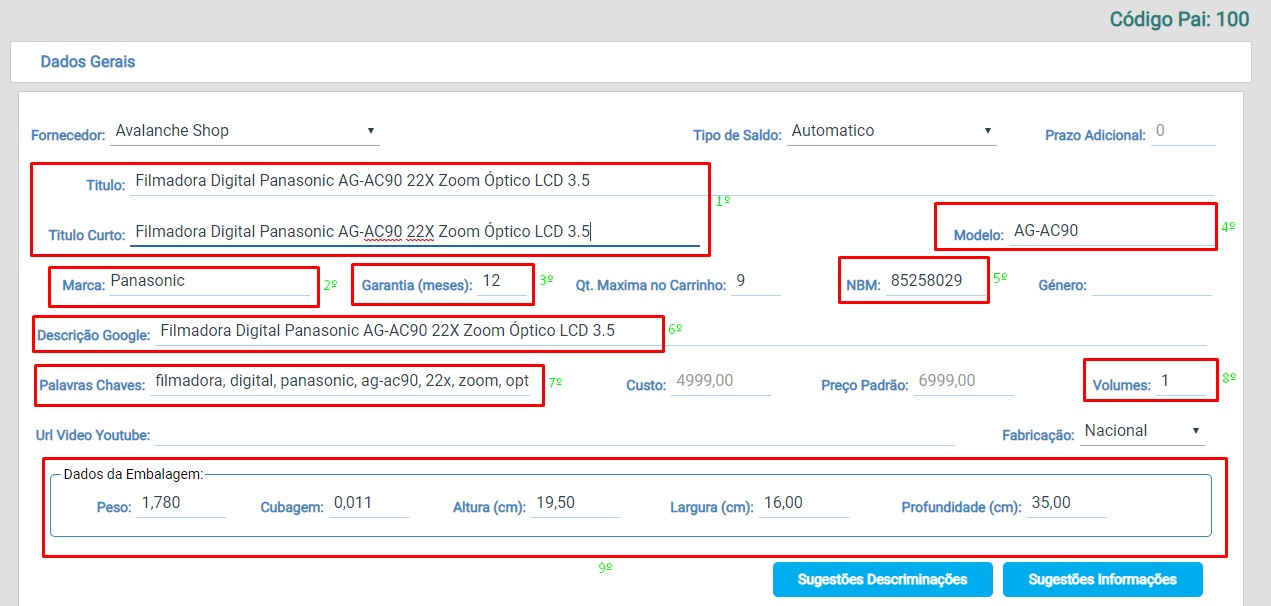Open the Tipo de Saldo dropdown
The width and height of the screenshot is (1271, 606).
891,131
